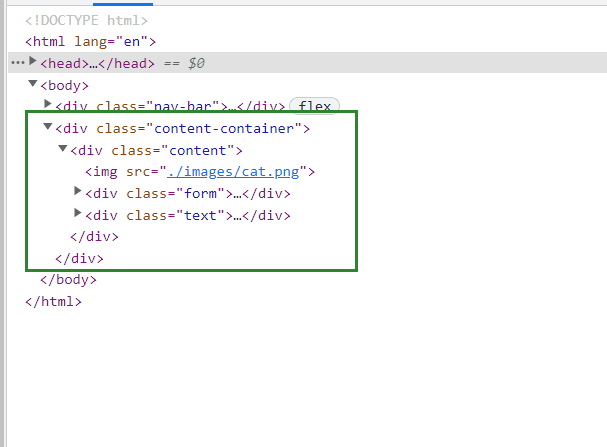Select the </html> closing tag

[x=53, y=301]
